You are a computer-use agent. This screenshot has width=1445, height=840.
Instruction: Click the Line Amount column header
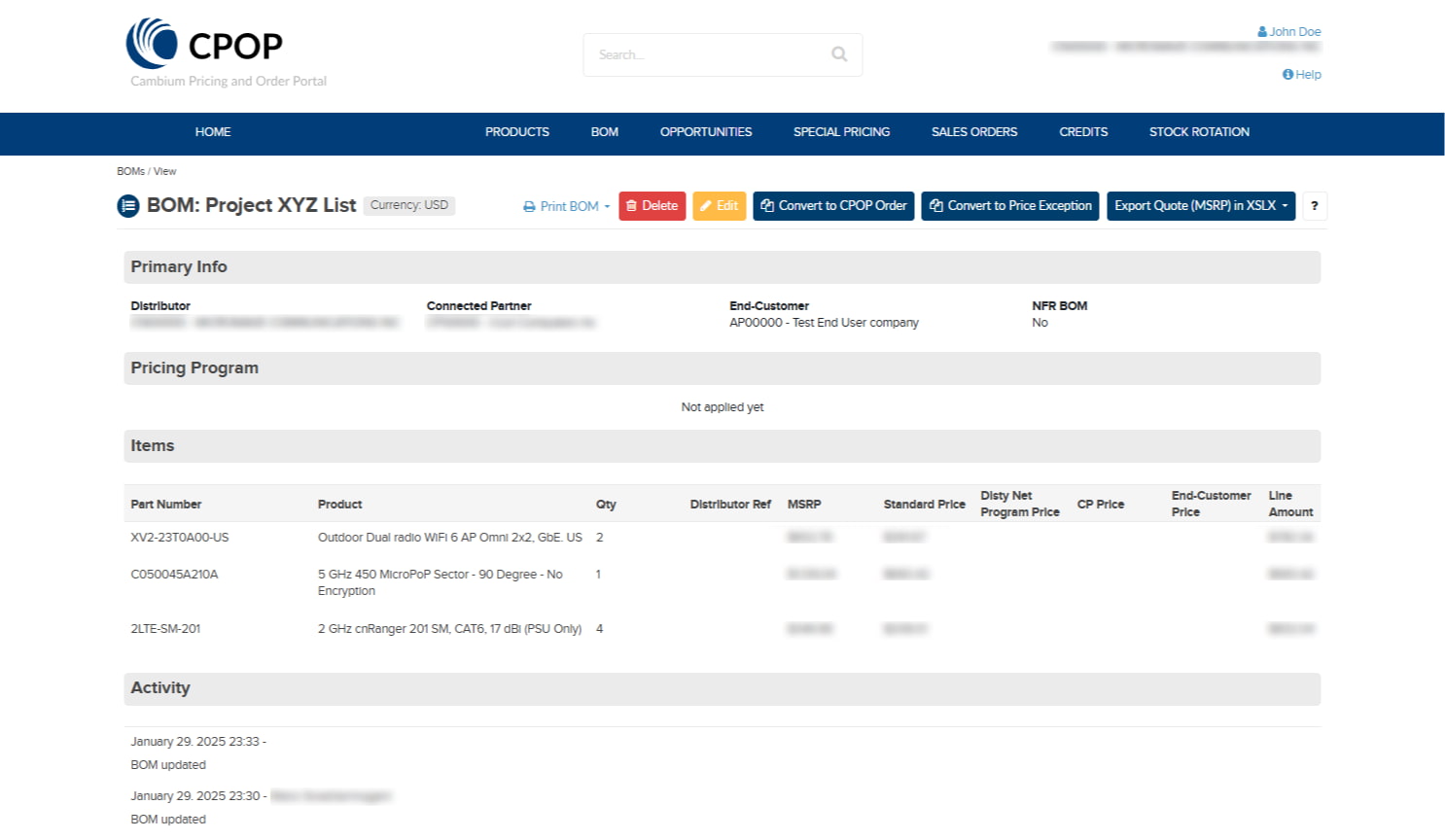pyautogui.click(x=1290, y=504)
